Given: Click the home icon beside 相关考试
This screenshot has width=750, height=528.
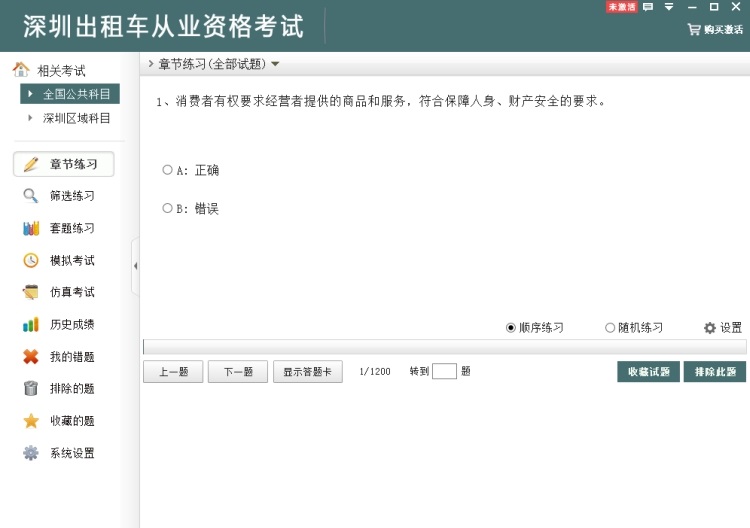Looking at the screenshot, I should [21, 70].
